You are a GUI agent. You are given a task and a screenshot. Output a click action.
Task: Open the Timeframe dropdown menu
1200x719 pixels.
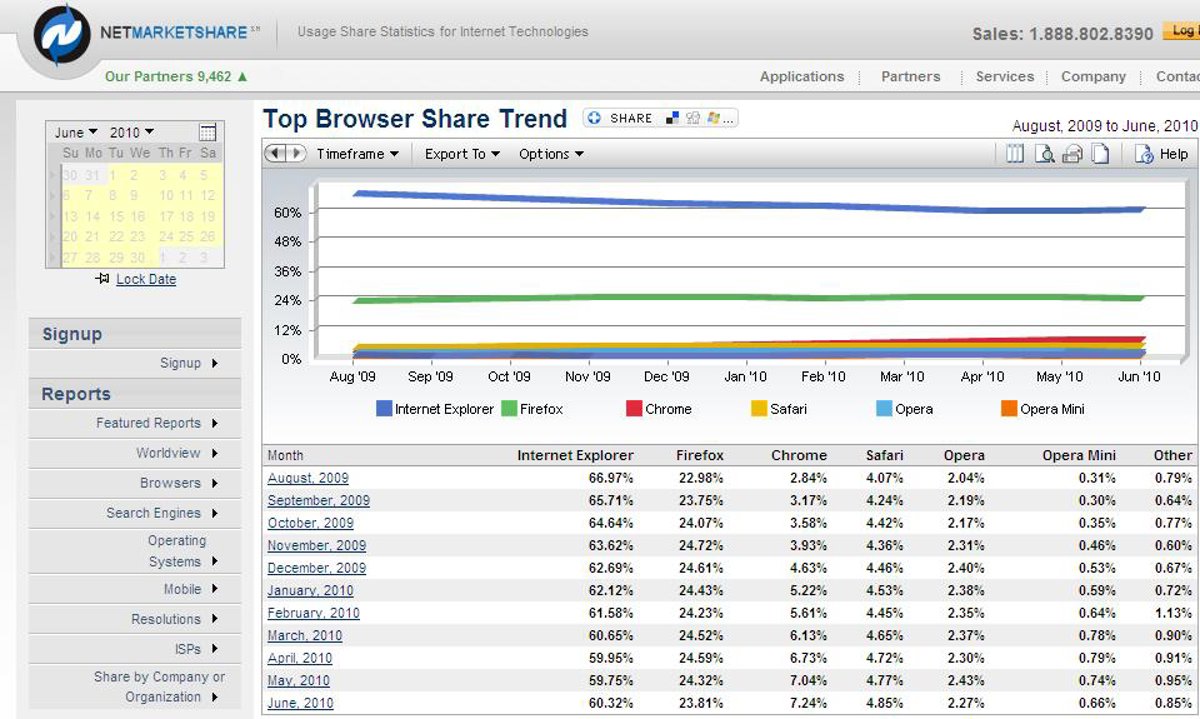[x=357, y=154]
